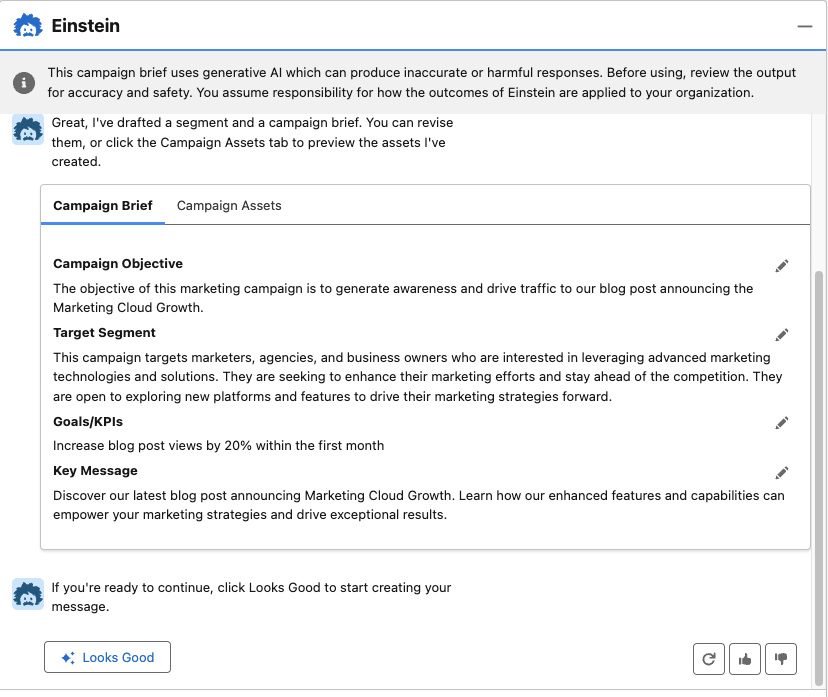Edit Key Message using the pencil icon

[782, 473]
